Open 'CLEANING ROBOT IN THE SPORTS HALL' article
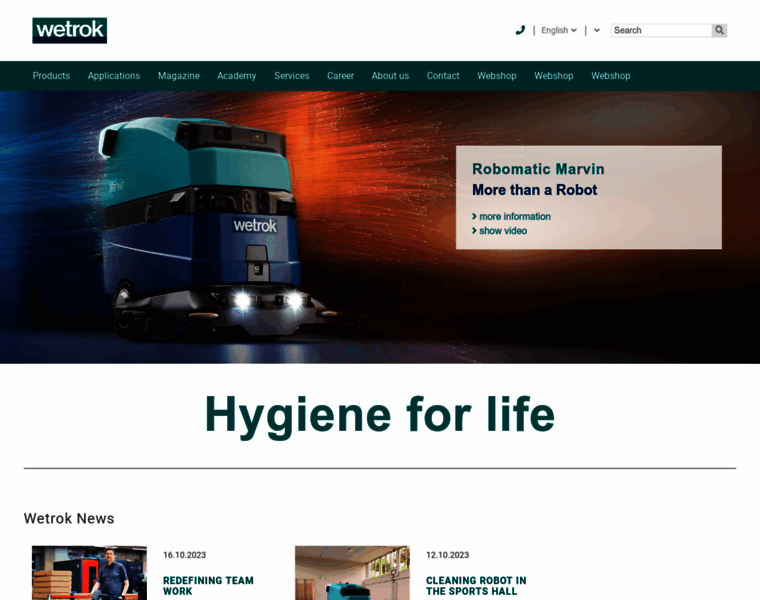This screenshot has width=760, height=600. pos(476,585)
